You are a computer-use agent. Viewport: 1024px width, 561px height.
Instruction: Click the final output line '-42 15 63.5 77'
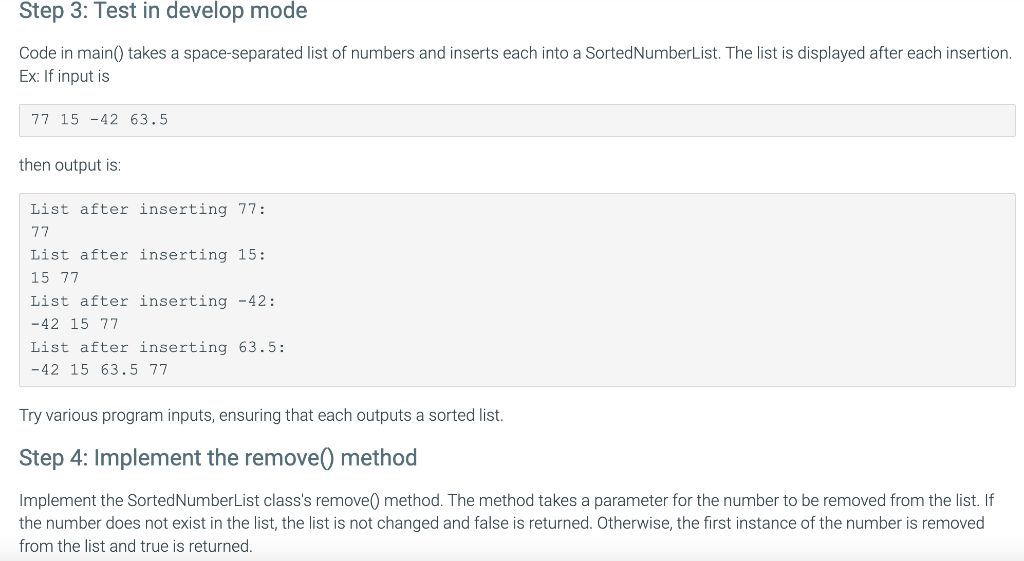(x=99, y=370)
